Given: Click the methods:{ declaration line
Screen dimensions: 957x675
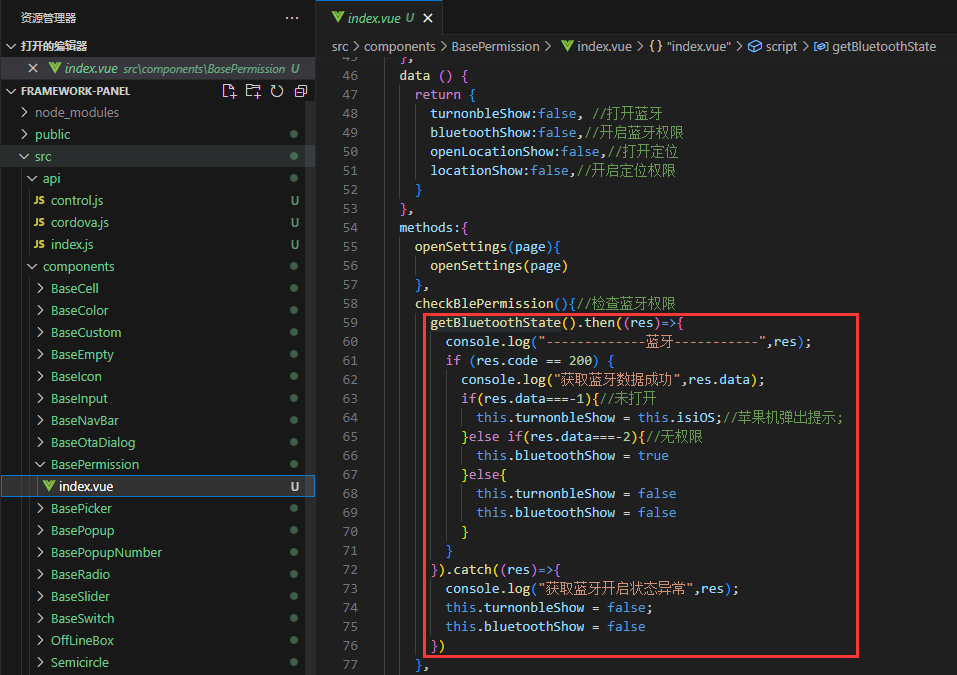Looking at the screenshot, I should coord(433,228).
